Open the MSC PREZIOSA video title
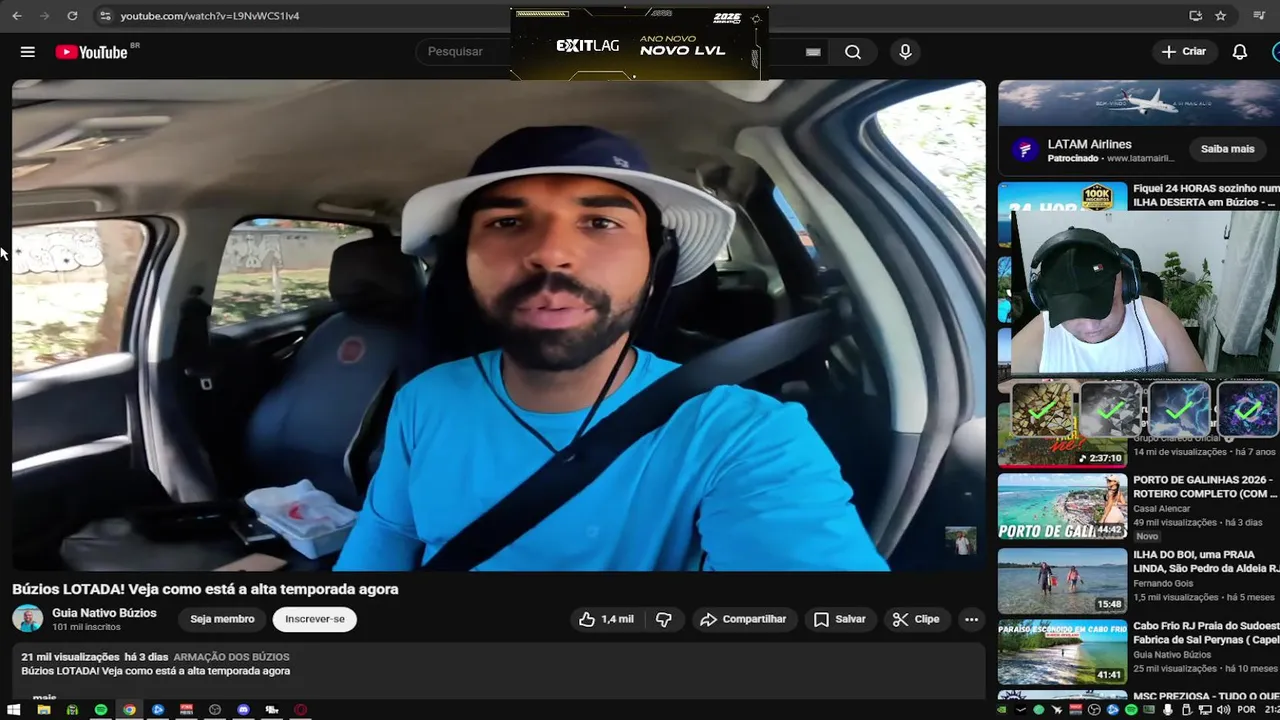 [1206, 696]
